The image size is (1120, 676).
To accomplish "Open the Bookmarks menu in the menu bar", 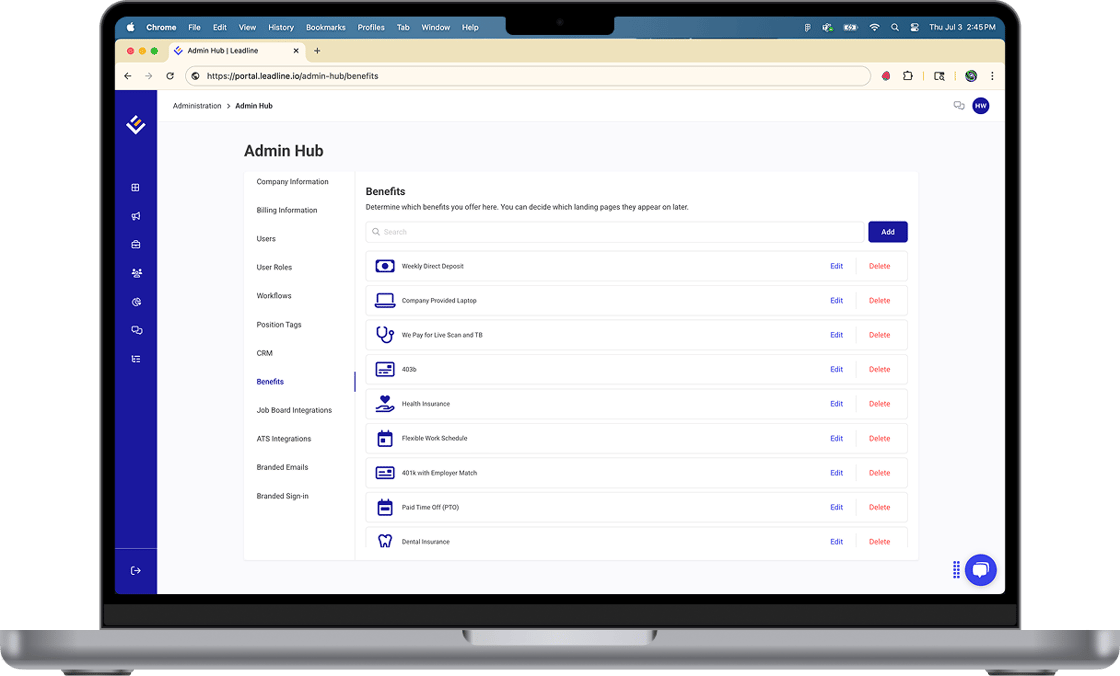I will (327, 27).
